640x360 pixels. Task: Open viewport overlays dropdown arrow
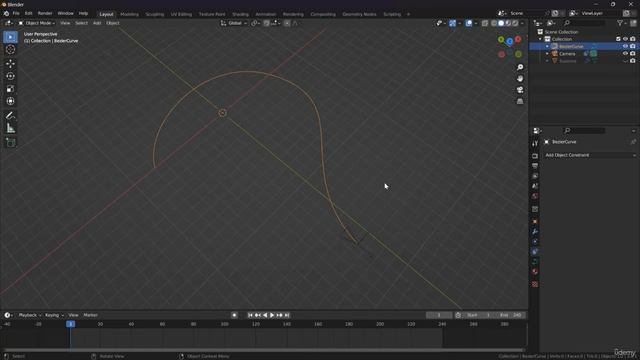476,23
